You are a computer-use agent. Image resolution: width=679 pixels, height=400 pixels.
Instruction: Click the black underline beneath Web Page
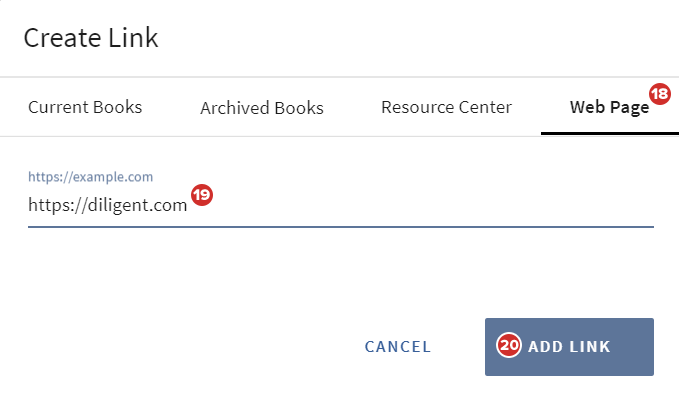coord(609,132)
